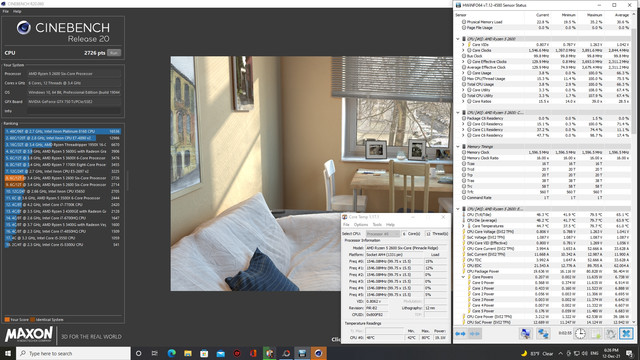640x360 pixels.
Task: Open the Select CPU dropdown in Core Temp
Action: (x=382, y=234)
